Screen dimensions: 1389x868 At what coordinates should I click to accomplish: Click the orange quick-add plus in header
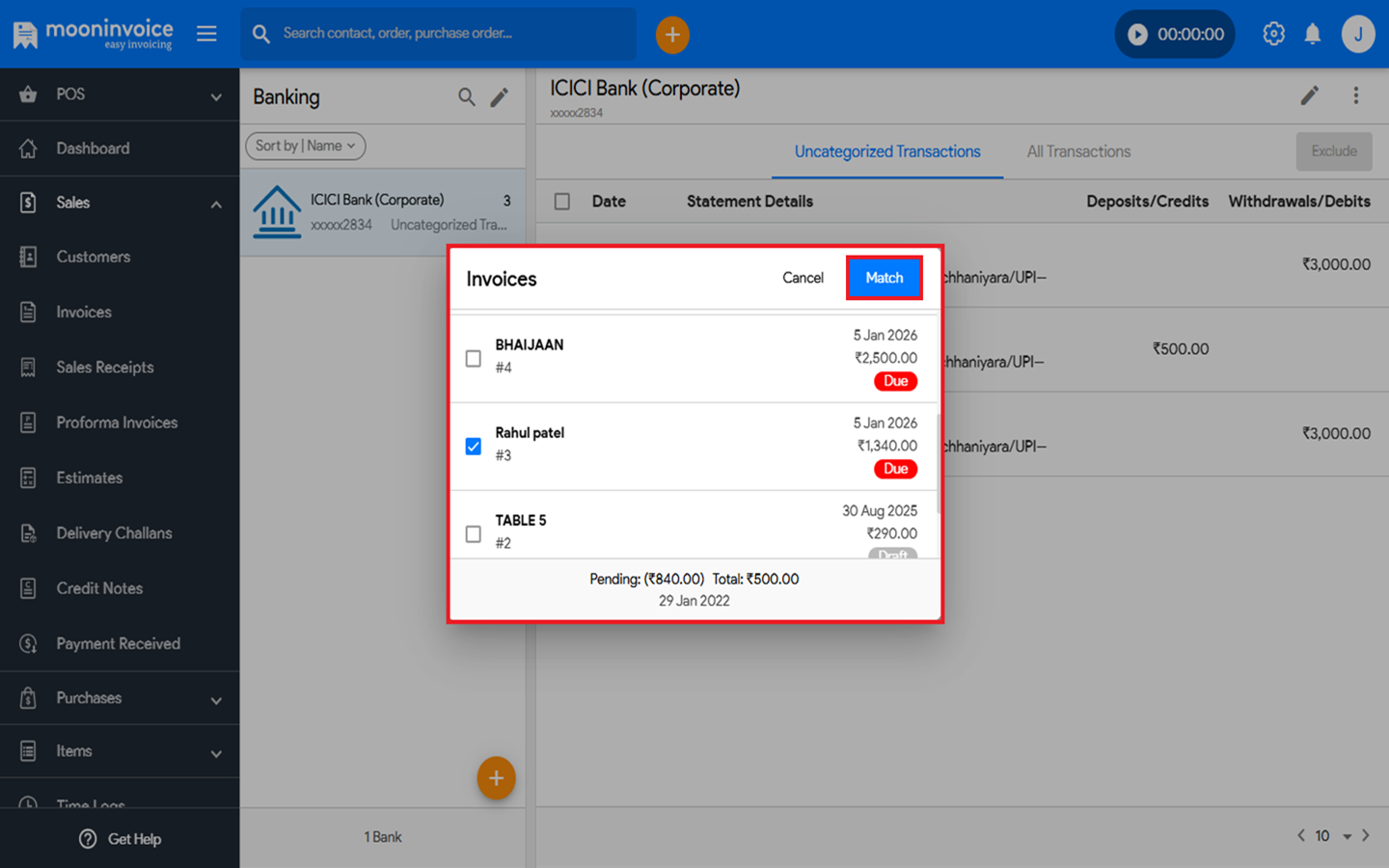tap(672, 35)
